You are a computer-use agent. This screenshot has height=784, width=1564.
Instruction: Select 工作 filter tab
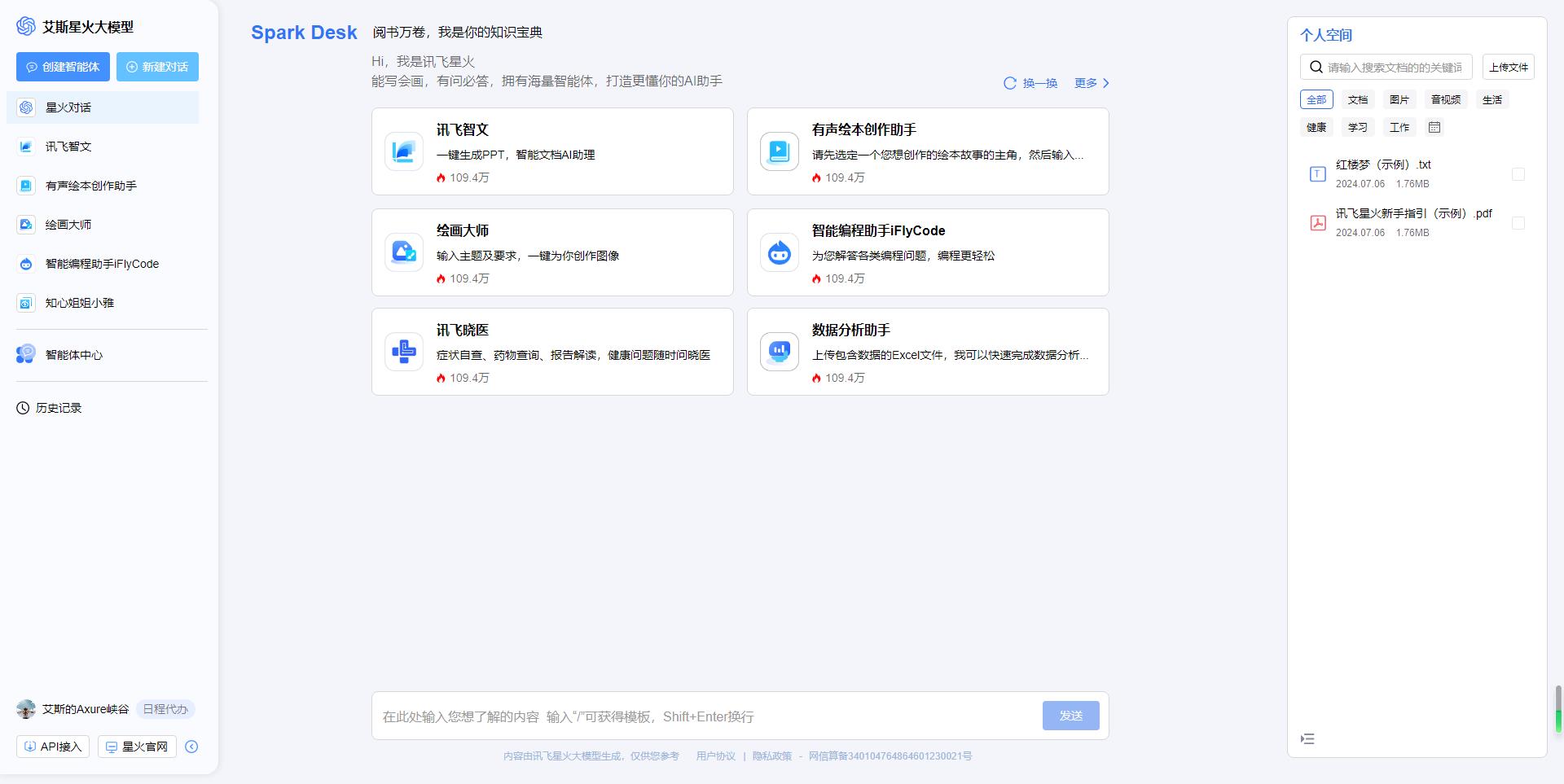(1399, 127)
